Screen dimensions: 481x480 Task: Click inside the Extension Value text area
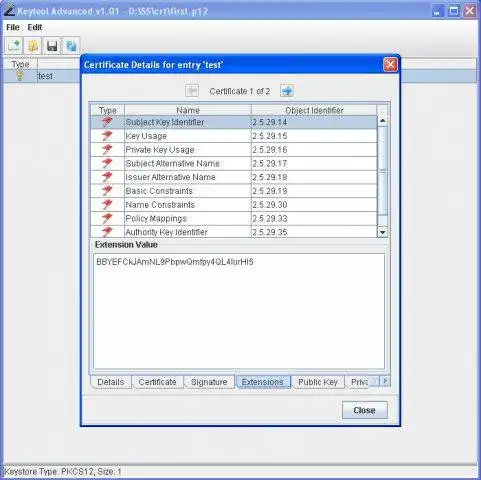(239, 311)
